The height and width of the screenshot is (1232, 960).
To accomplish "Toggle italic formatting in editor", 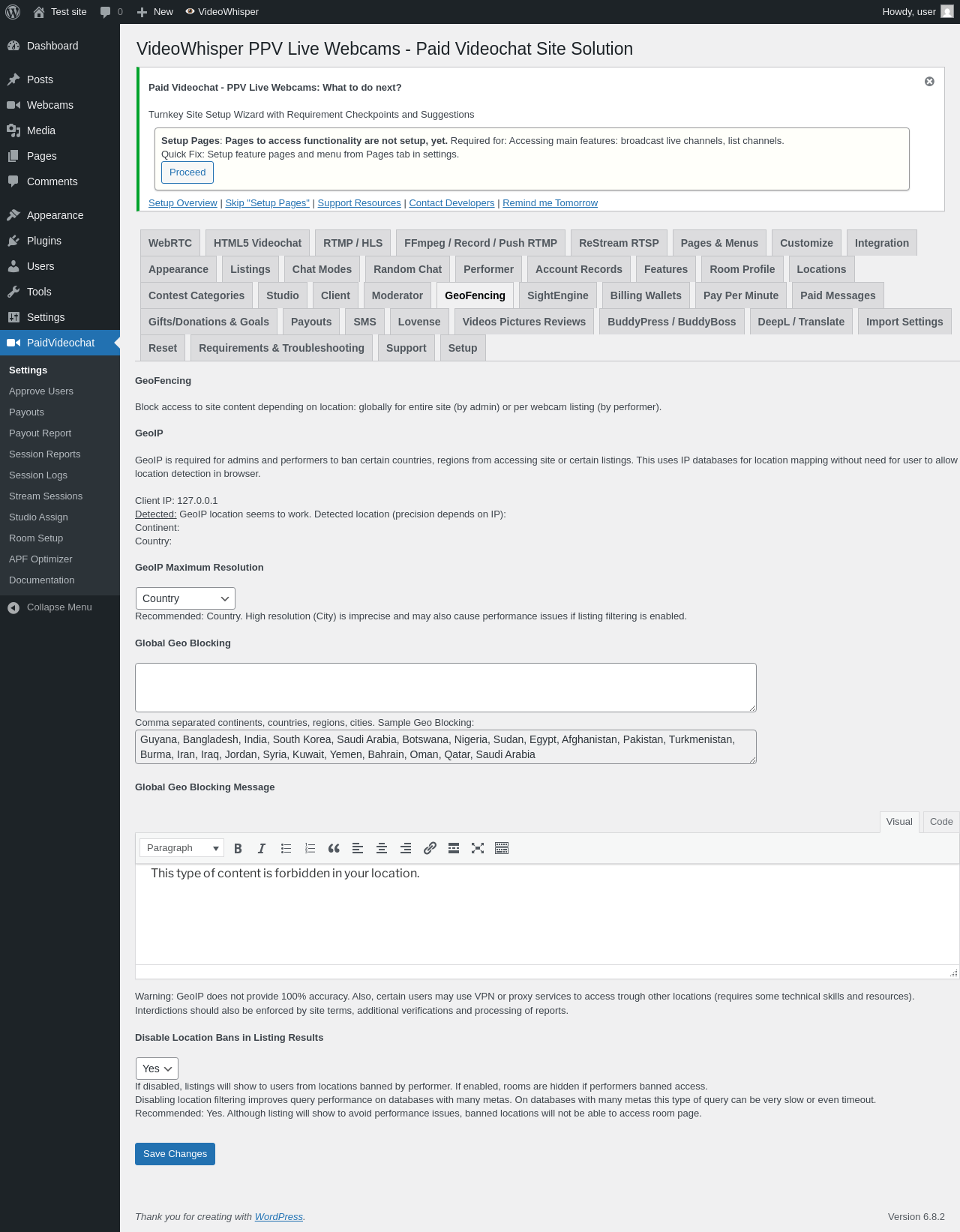I will click(262, 848).
